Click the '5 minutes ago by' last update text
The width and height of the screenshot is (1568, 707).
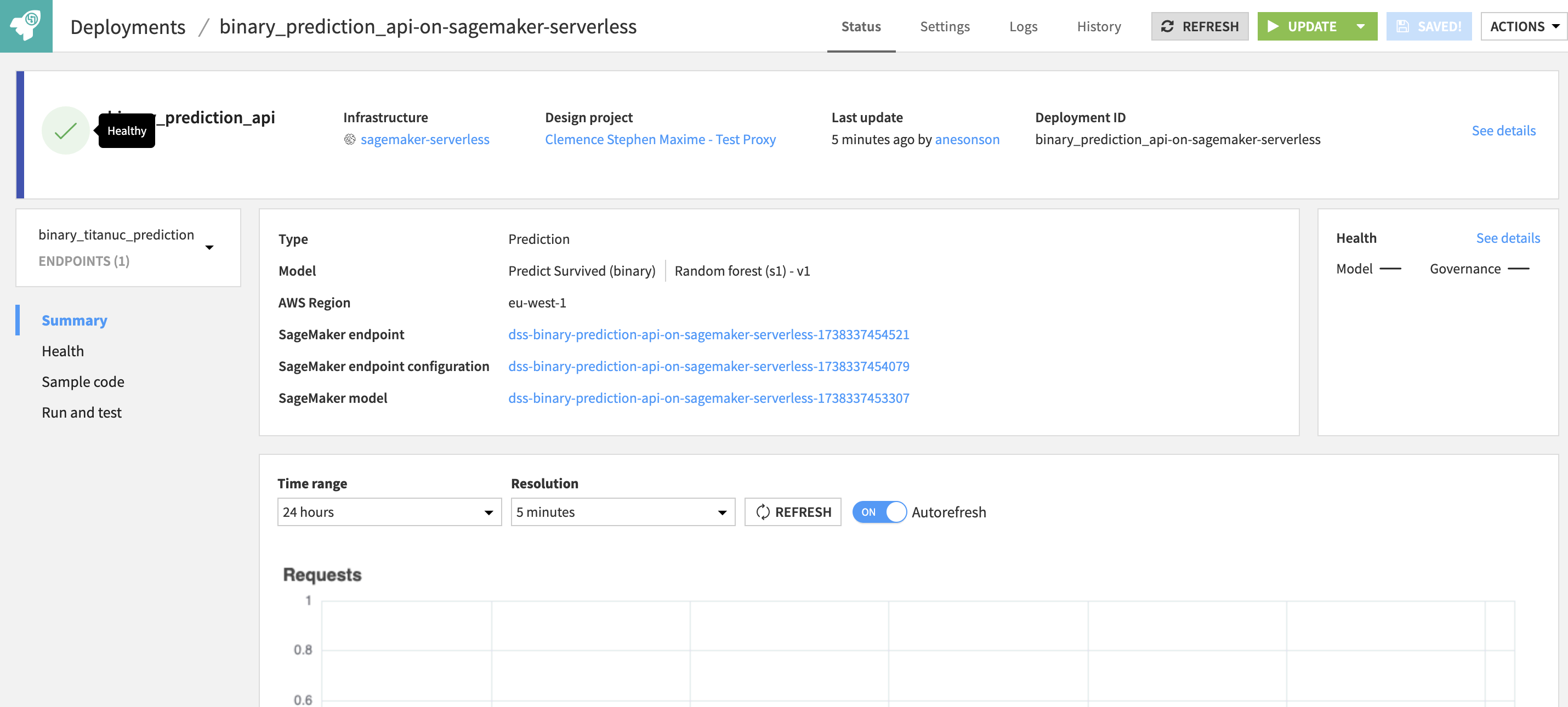pyautogui.click(x=882, y=139)
